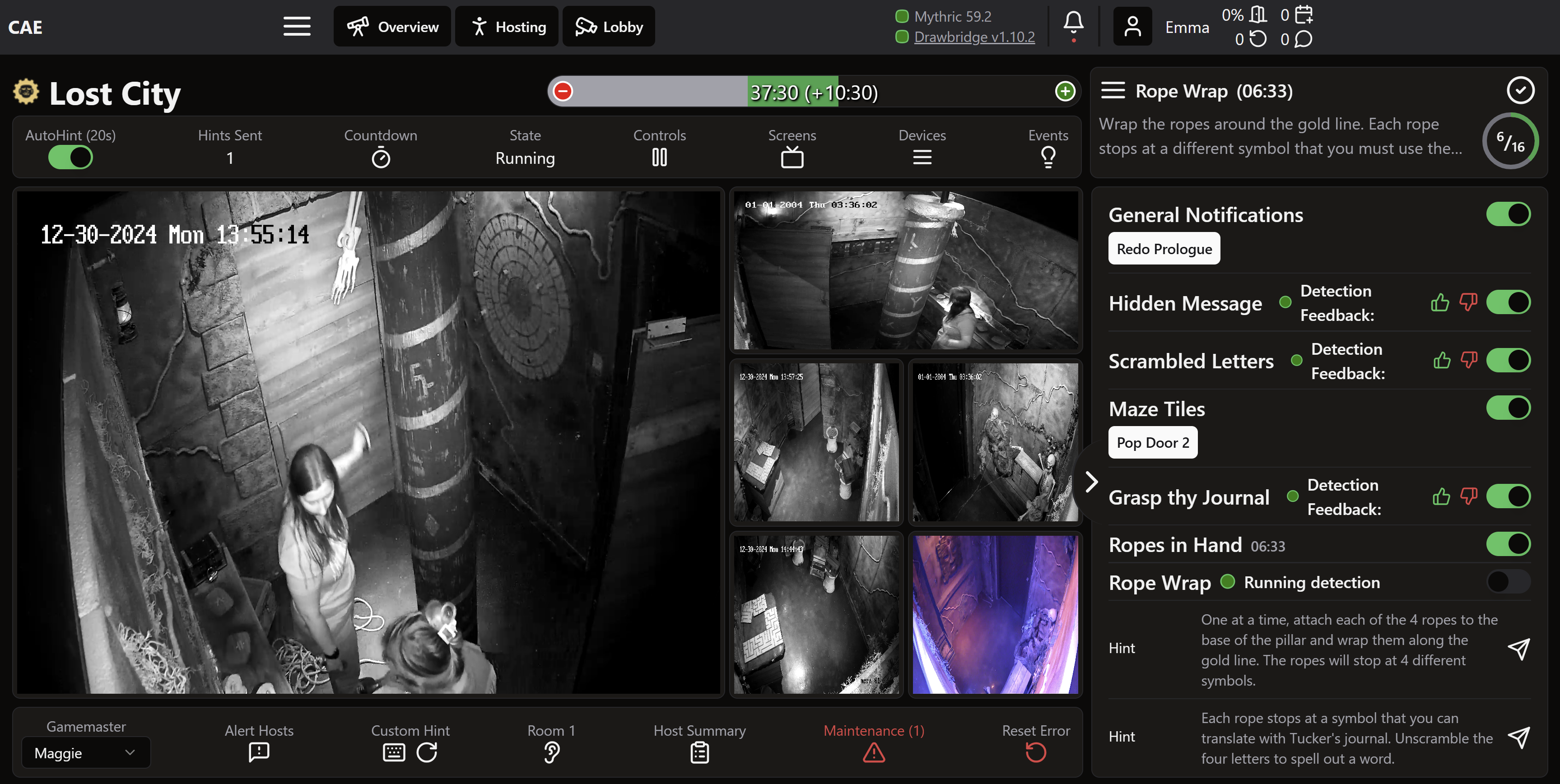Switch to the Hosting tab
This screenshot has width=1560, height=784.
(x=507, y=27)
